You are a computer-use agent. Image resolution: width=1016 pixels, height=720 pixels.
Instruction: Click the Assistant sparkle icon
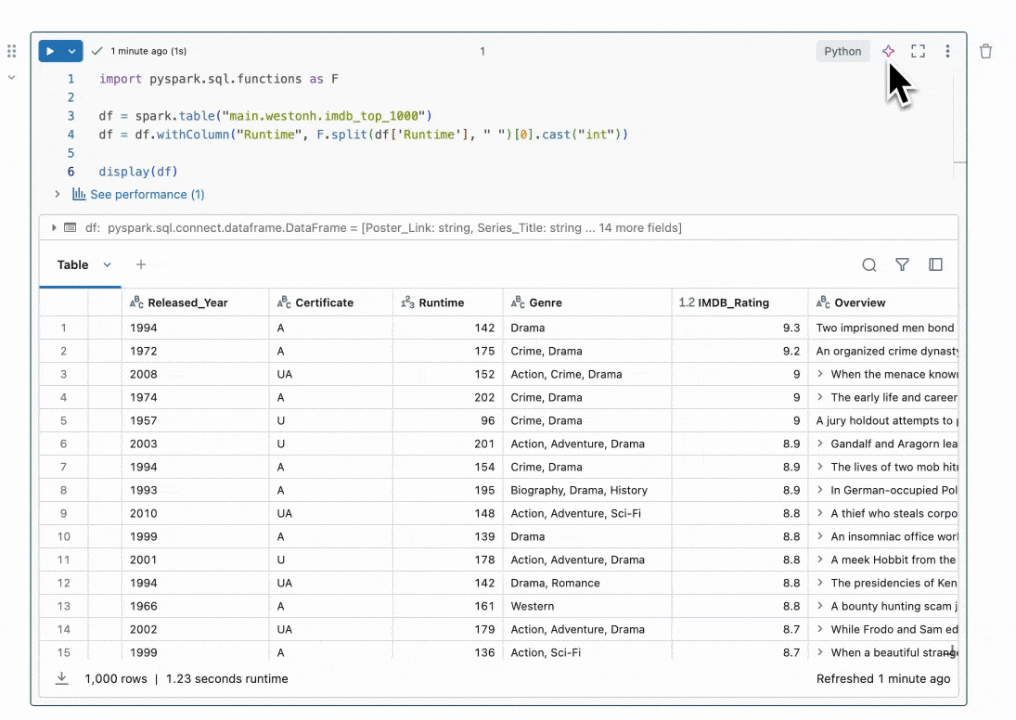(888, 51)
